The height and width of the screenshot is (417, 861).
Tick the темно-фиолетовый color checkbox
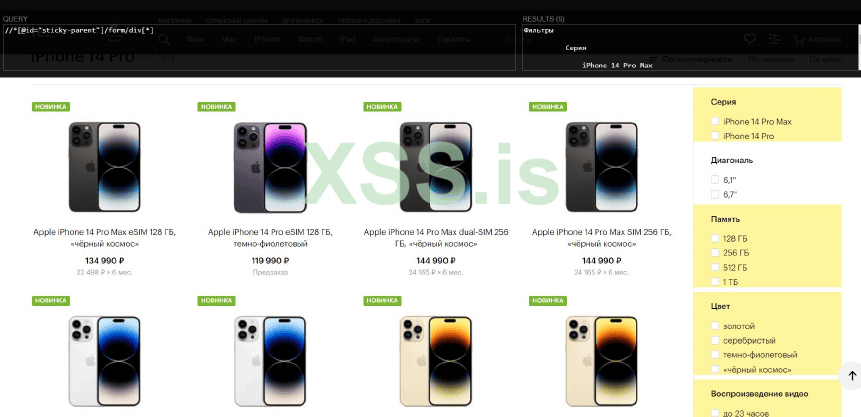(x=715, y=355)
